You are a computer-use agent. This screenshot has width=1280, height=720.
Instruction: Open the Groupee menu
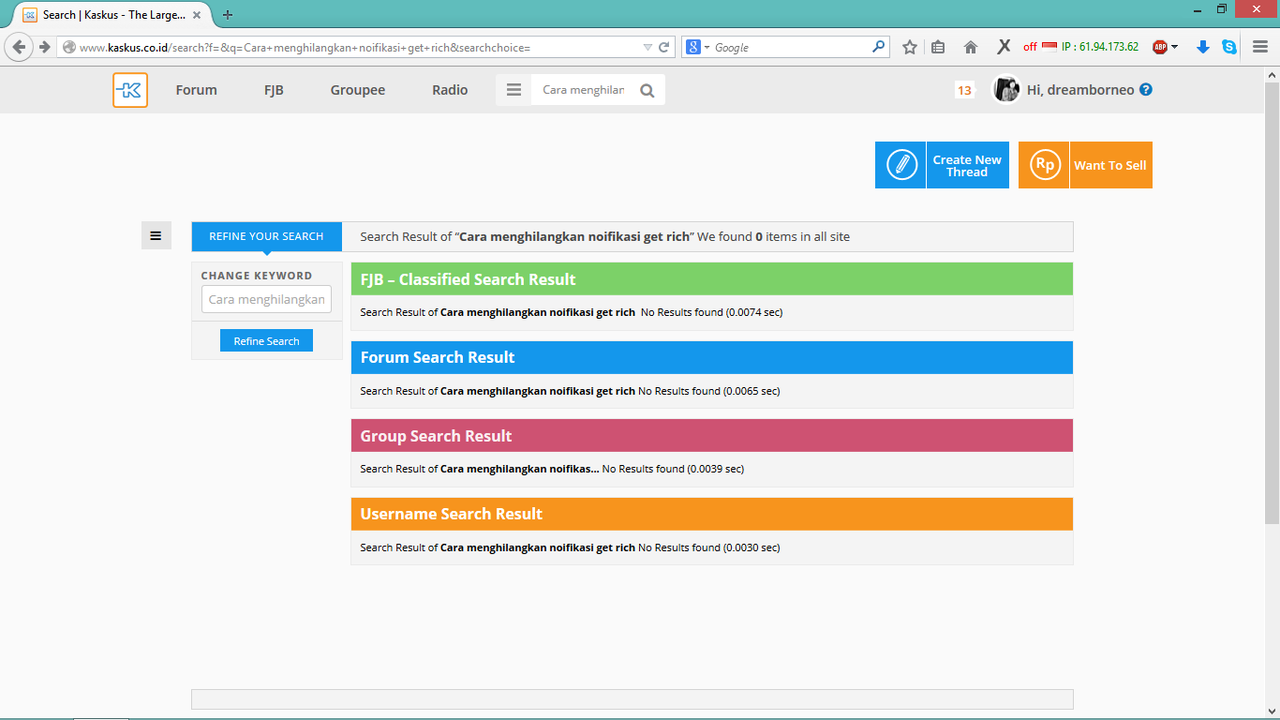point(358,90)
